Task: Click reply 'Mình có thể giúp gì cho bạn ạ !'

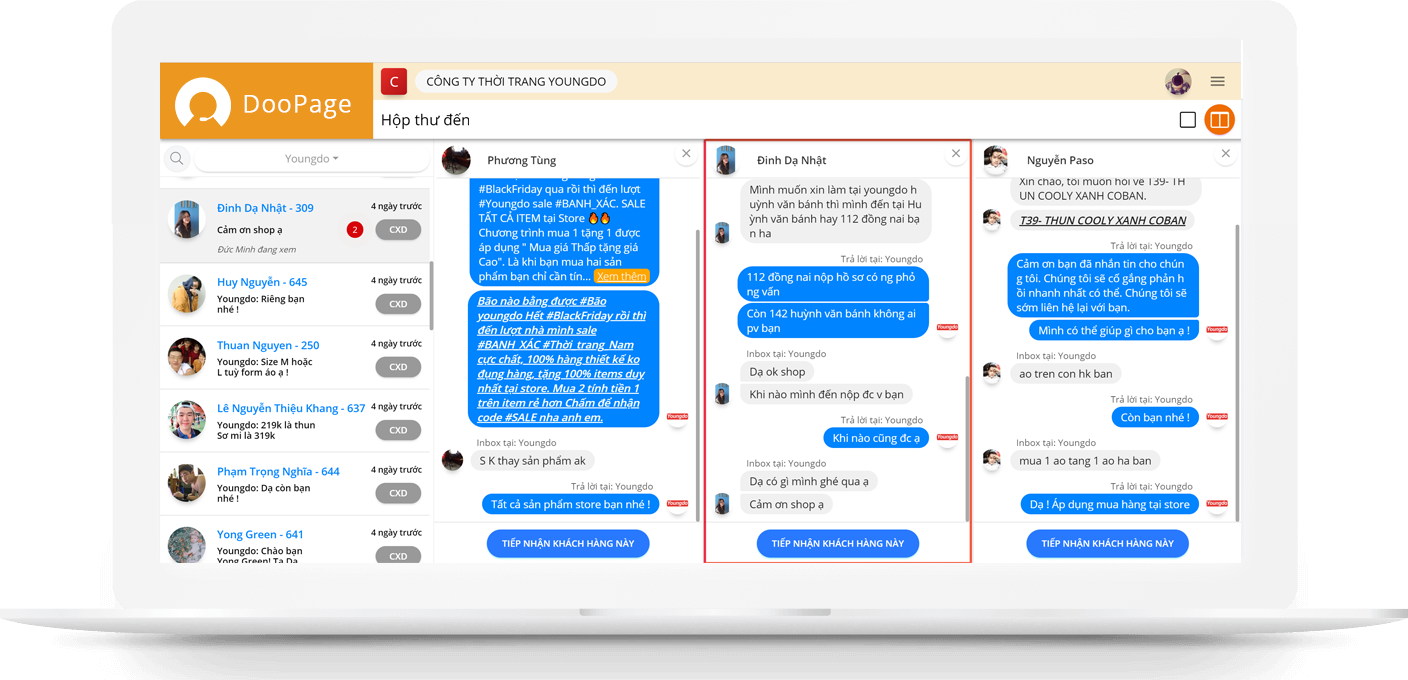Action: (x=1114, y=330)
